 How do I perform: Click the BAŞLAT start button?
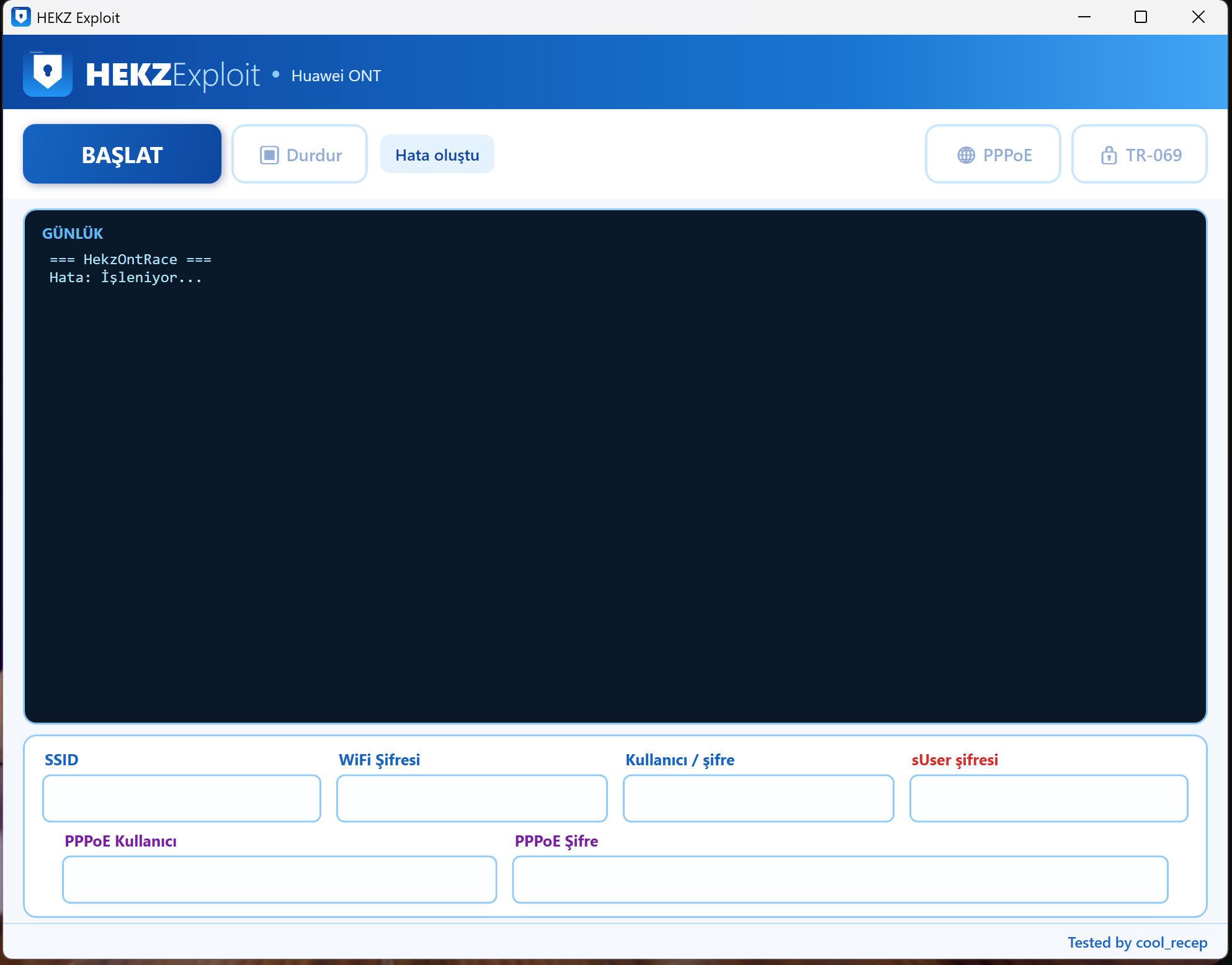(122, 154)
